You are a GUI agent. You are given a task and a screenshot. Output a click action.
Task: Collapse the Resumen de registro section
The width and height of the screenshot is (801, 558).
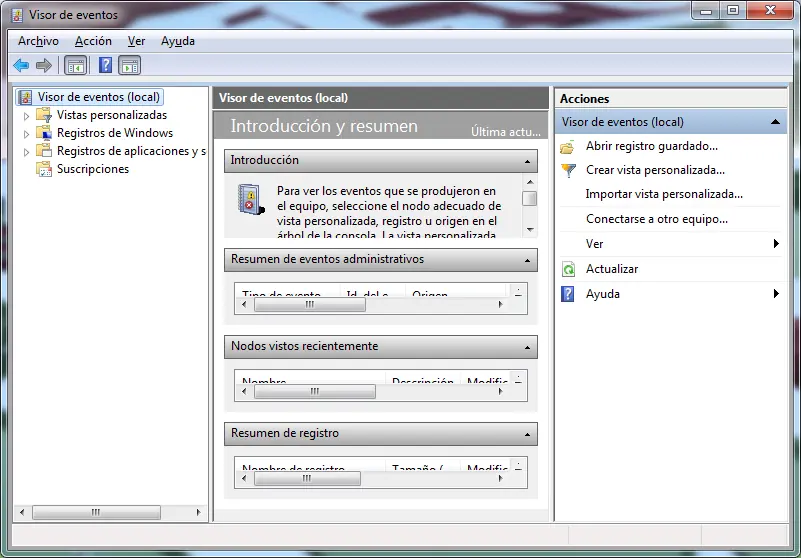(527, 434)
